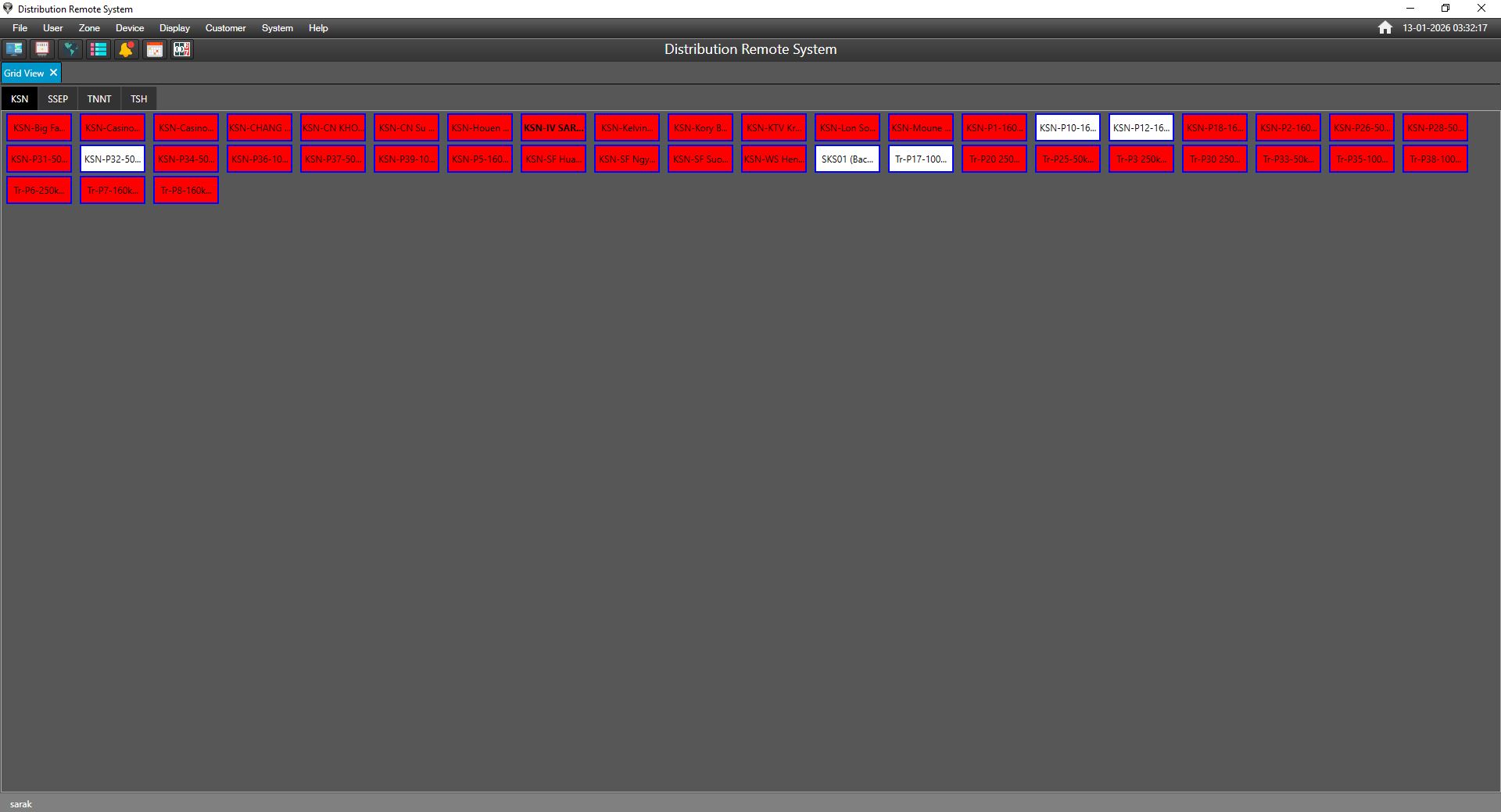The height and width of the screenshot is (812, 1501).
Task: Select the digital counter toolbar icon
Action: (x=181, y=49)
